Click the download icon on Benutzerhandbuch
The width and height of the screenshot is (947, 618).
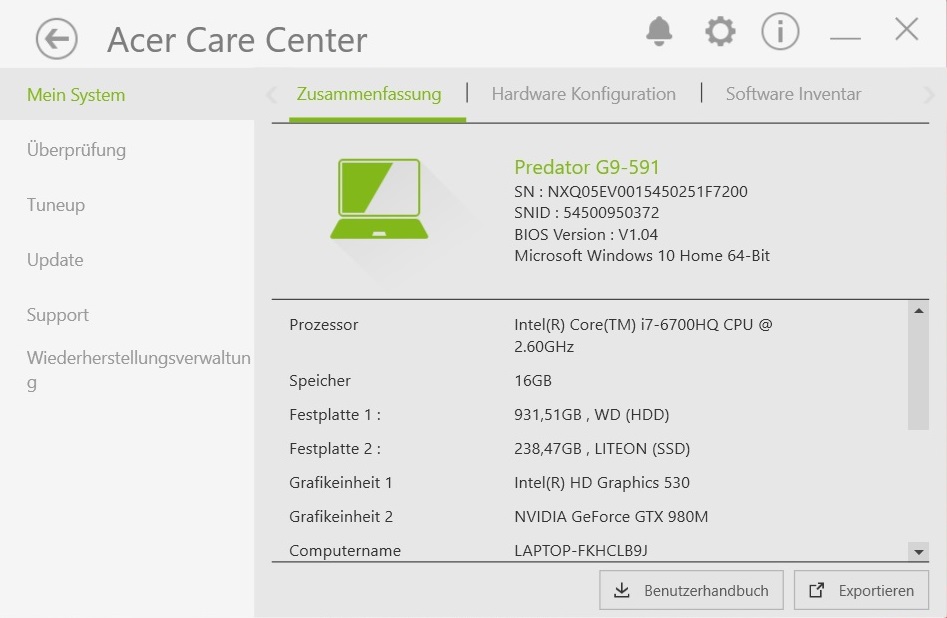coord(622,590)
